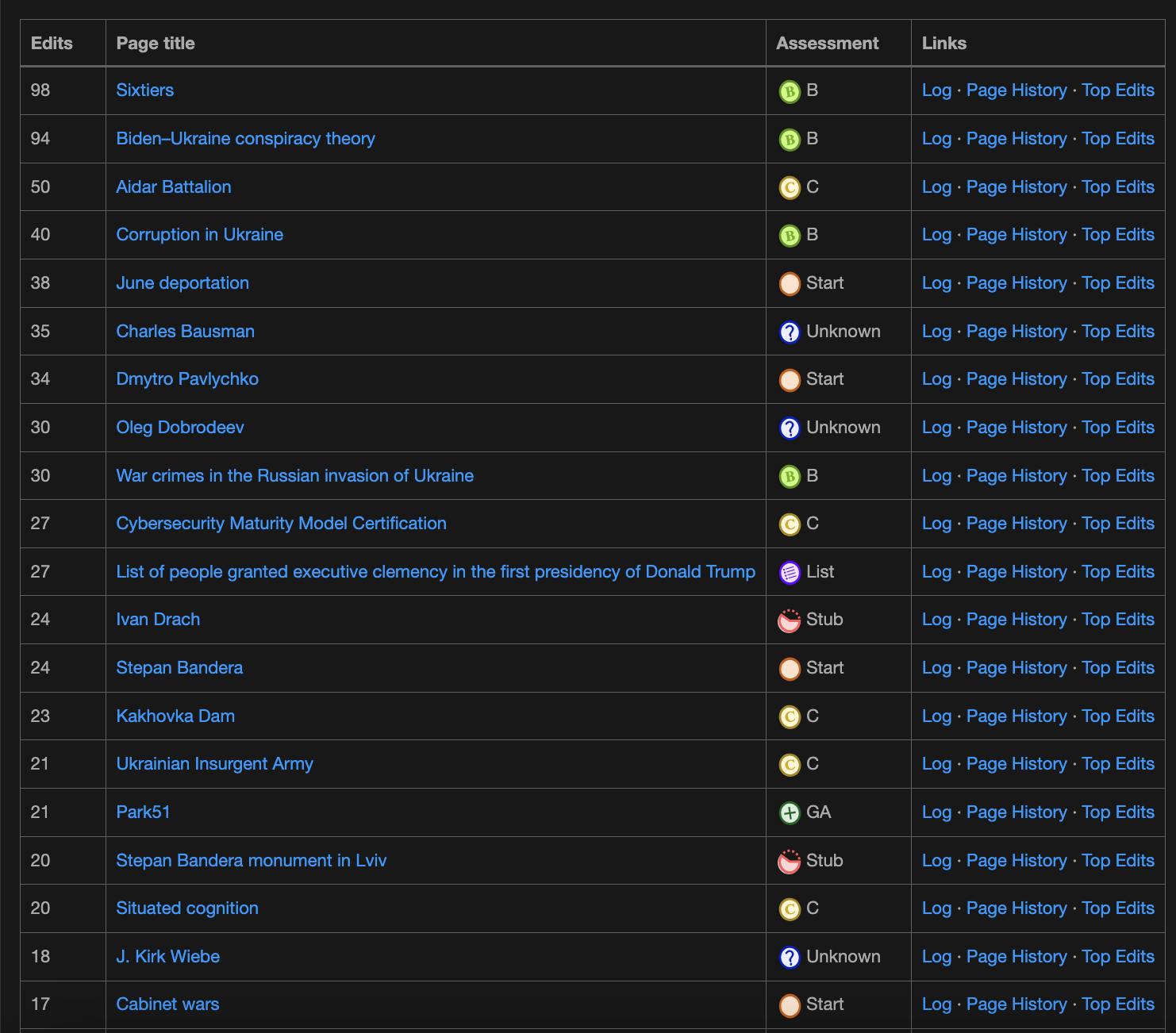View Page History for Aidar Battalion

coord(1017,187)
